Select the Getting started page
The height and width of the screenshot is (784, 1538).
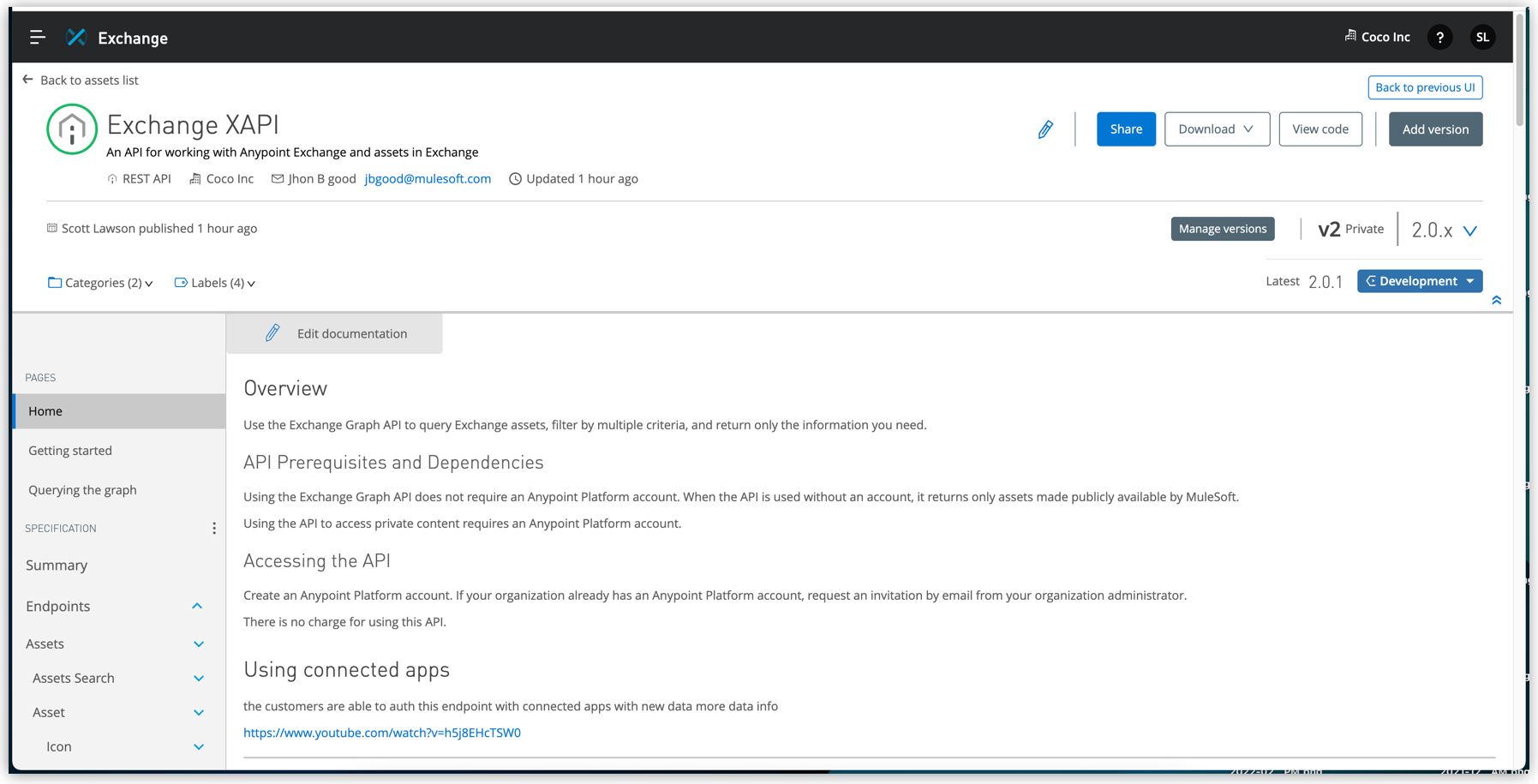coord(70,451)
